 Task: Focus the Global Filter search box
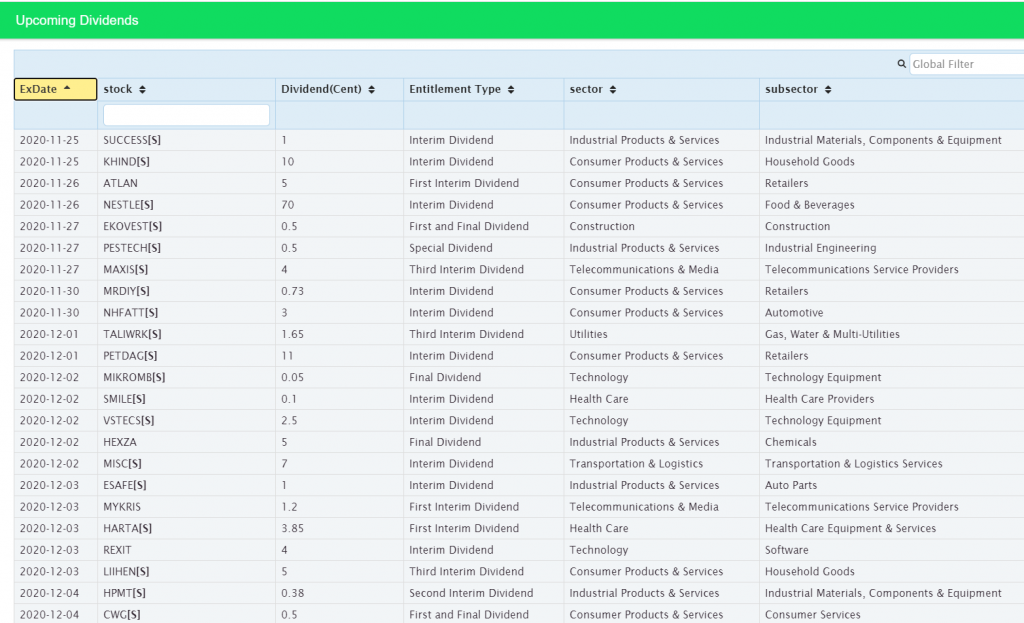pyautogui.click(x=965, y=64)
